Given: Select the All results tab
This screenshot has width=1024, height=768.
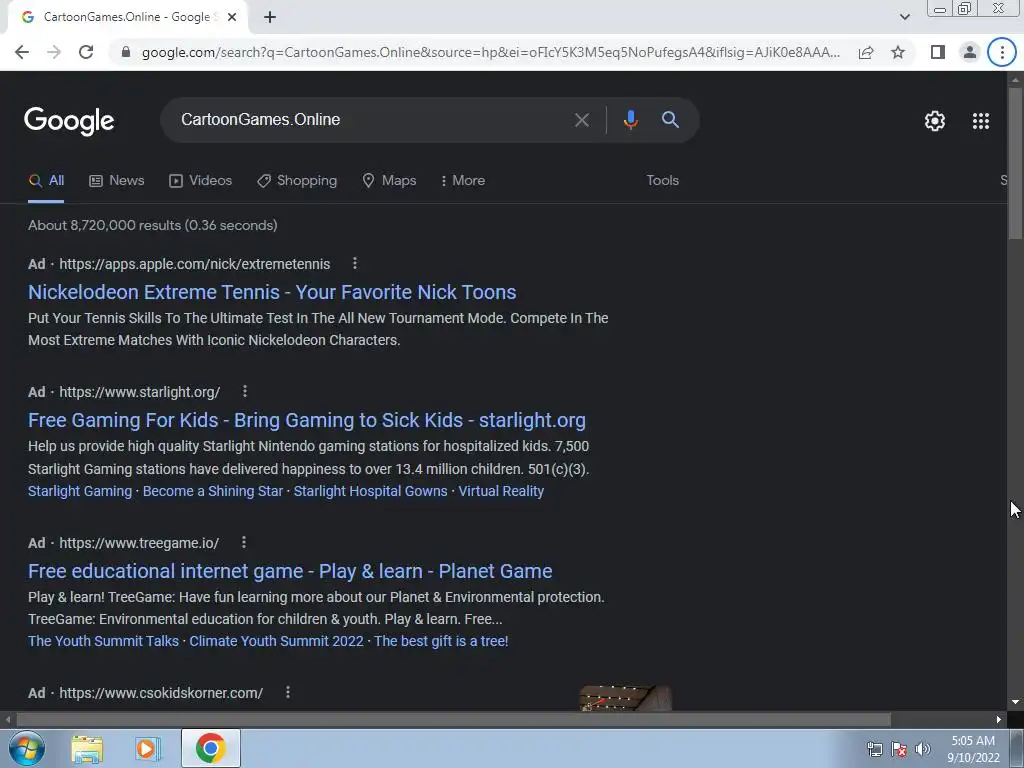Looking at the screenshot, I should (x=46, y=181).
